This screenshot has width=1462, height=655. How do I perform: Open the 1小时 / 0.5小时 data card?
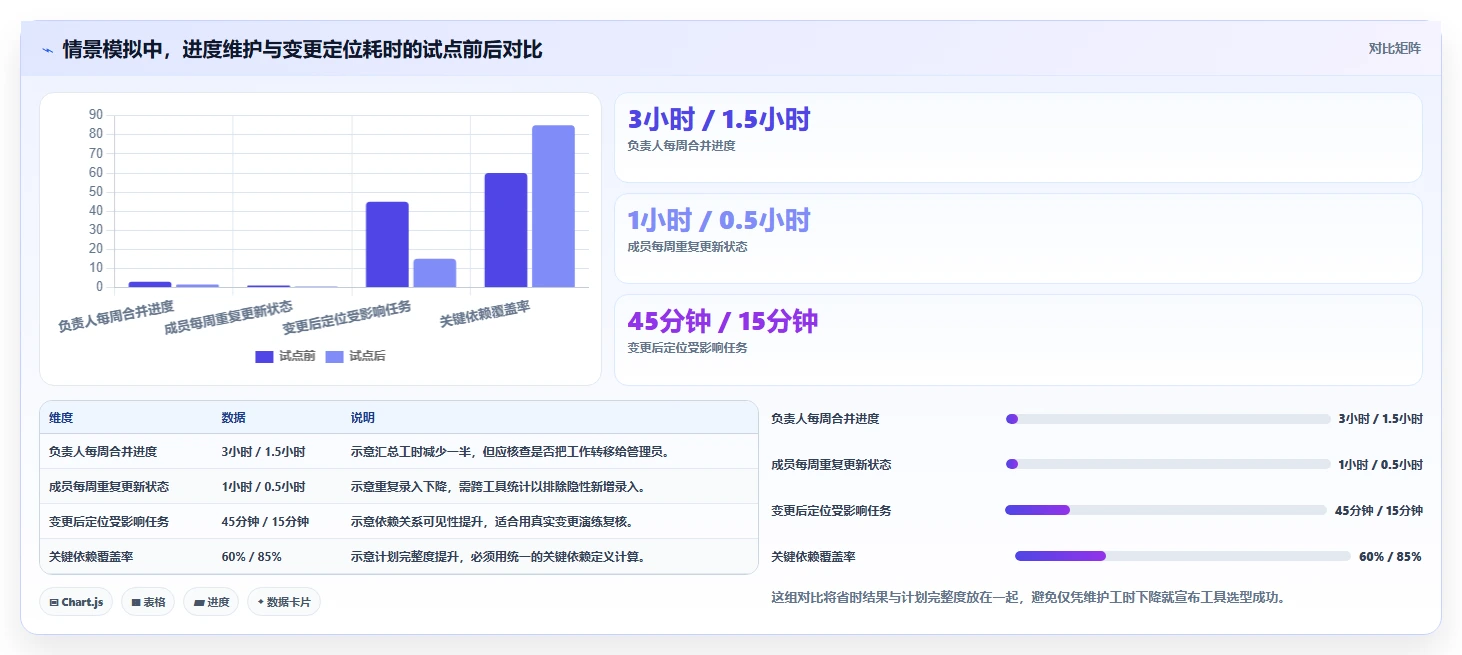click(1018, 238)
